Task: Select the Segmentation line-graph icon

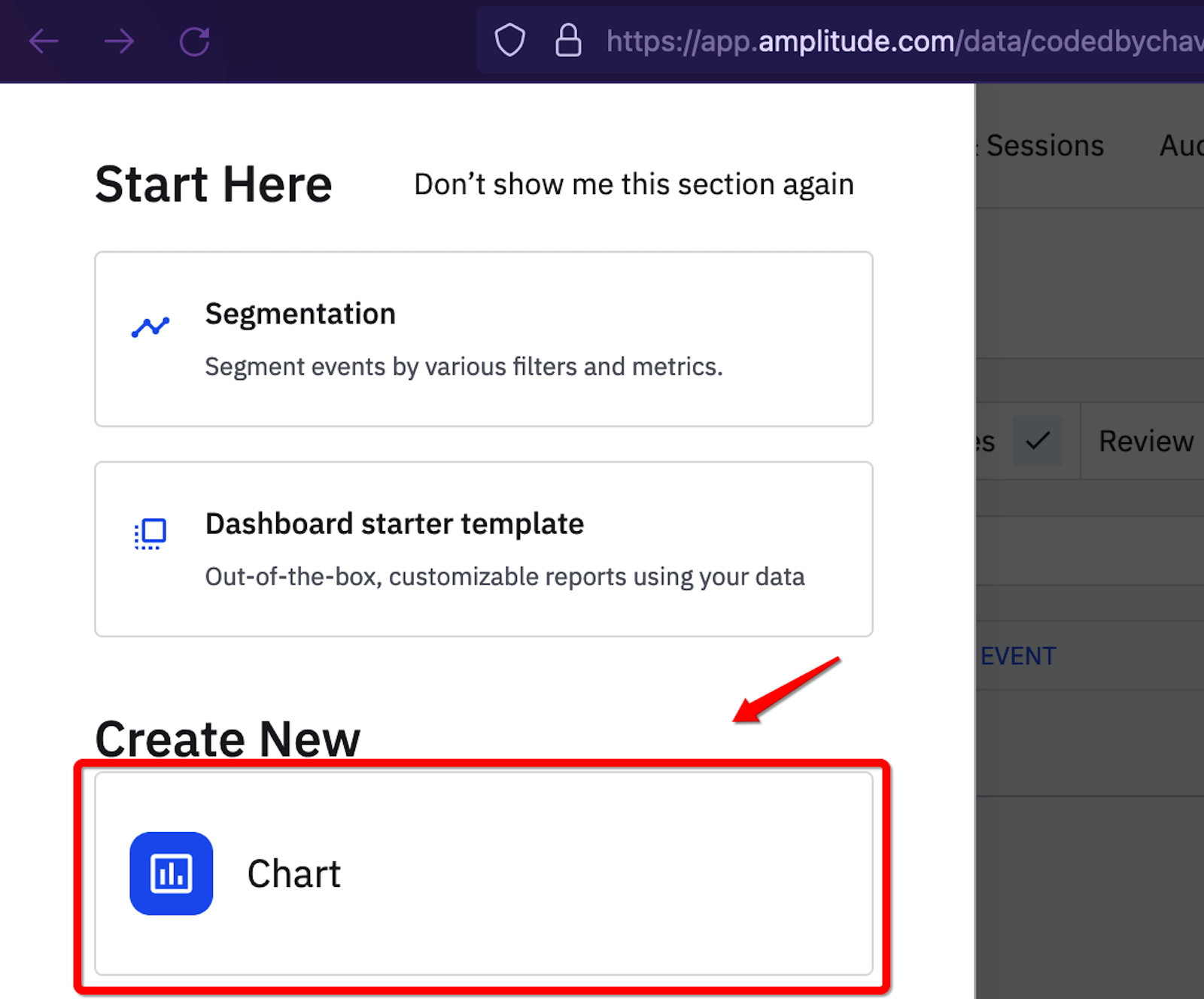Action: tap(150, 326)
